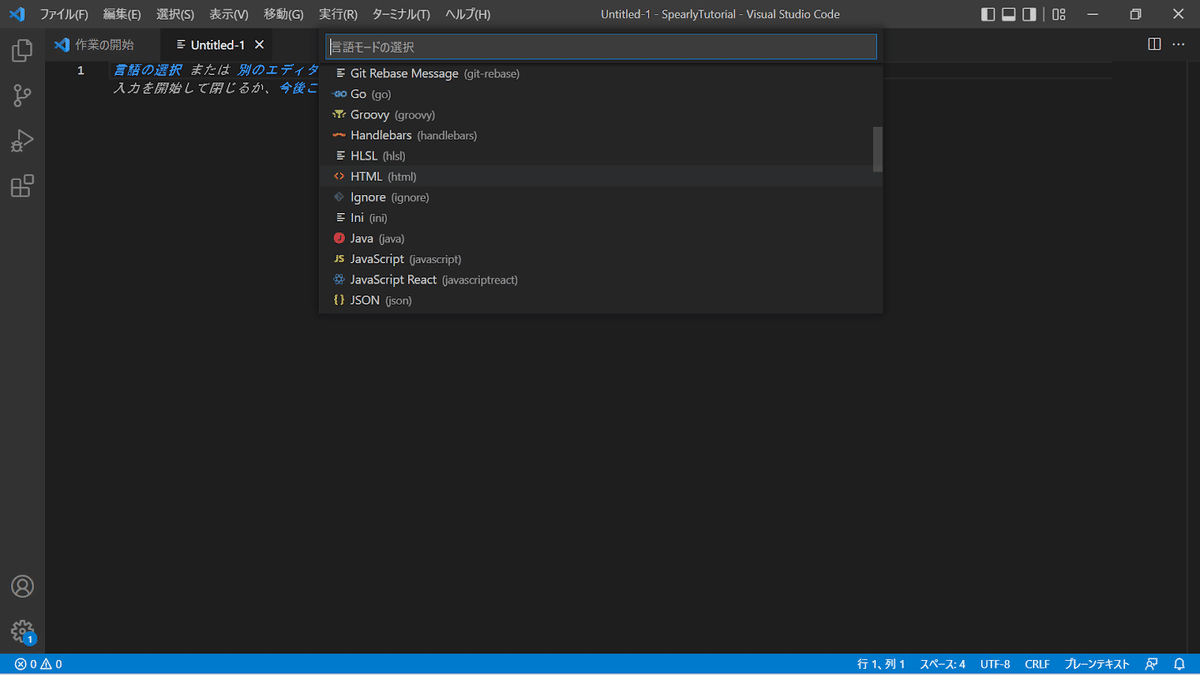This screenshot has width=1200, height=675.
Task: Open the ターミナル(T) menu
Action: tap(401, 14)
